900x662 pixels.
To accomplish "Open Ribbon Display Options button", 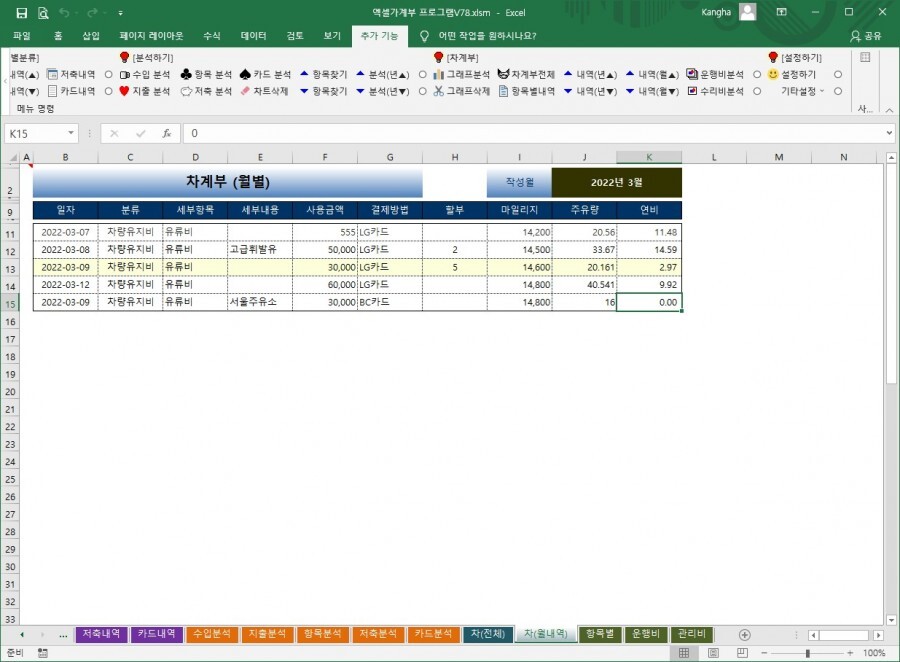I will tap(782, 12).
